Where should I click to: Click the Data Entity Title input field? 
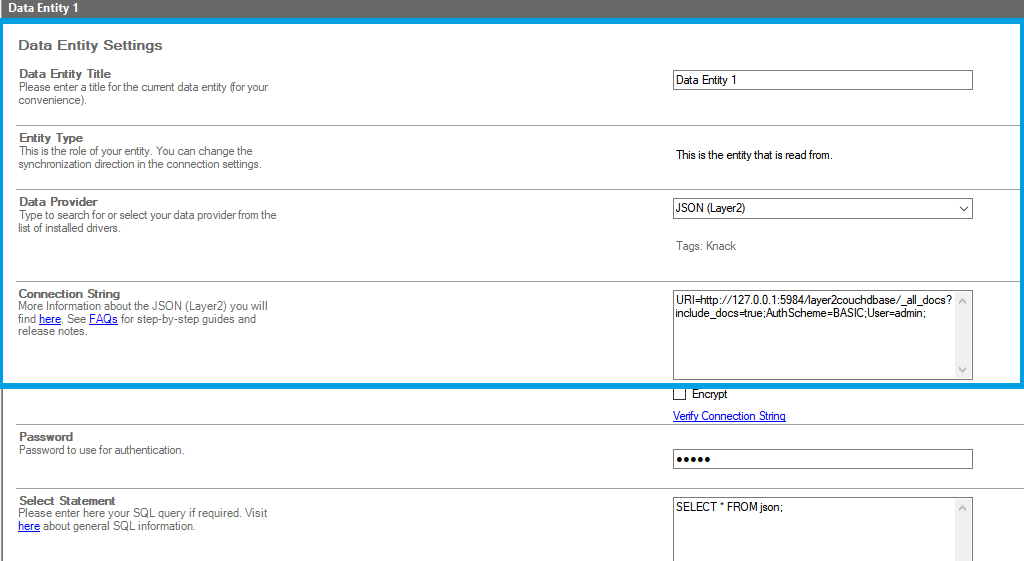pos(821,80)
